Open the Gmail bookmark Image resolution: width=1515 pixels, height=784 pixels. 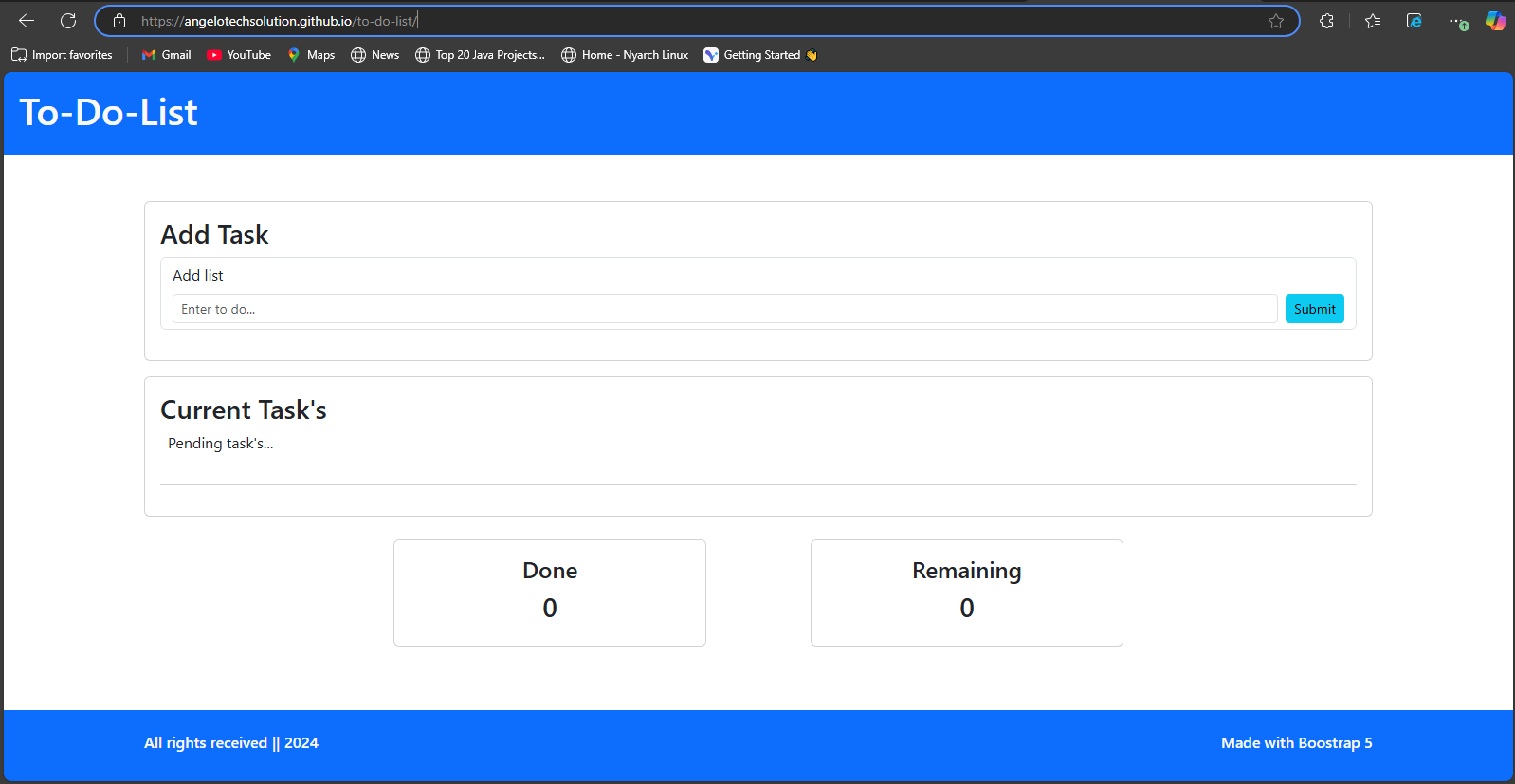[167, 55]
